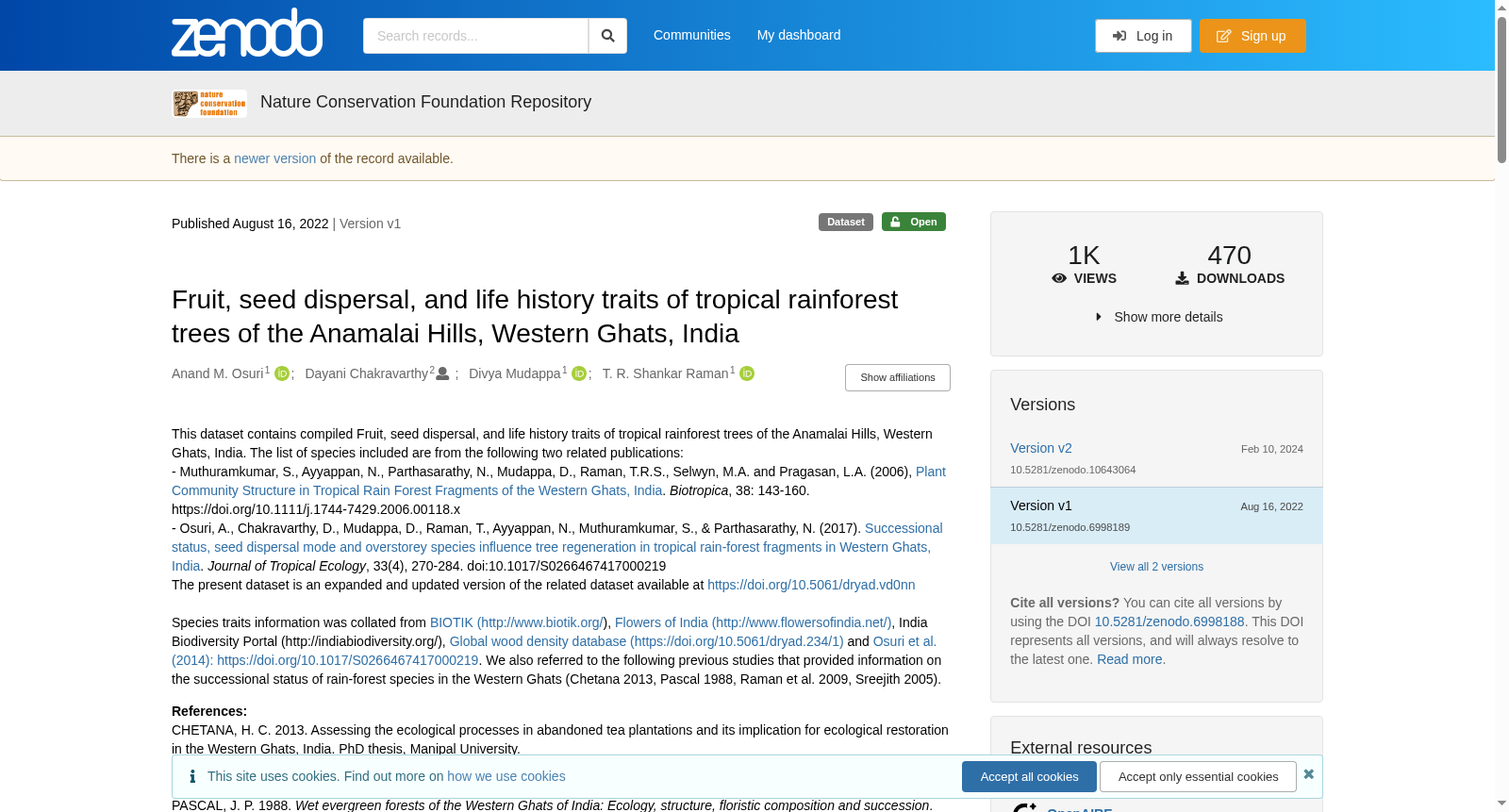Click the download icon beside DOWNLOADS
This screenshot has width=1509, height=812.
pos(1182,278)
